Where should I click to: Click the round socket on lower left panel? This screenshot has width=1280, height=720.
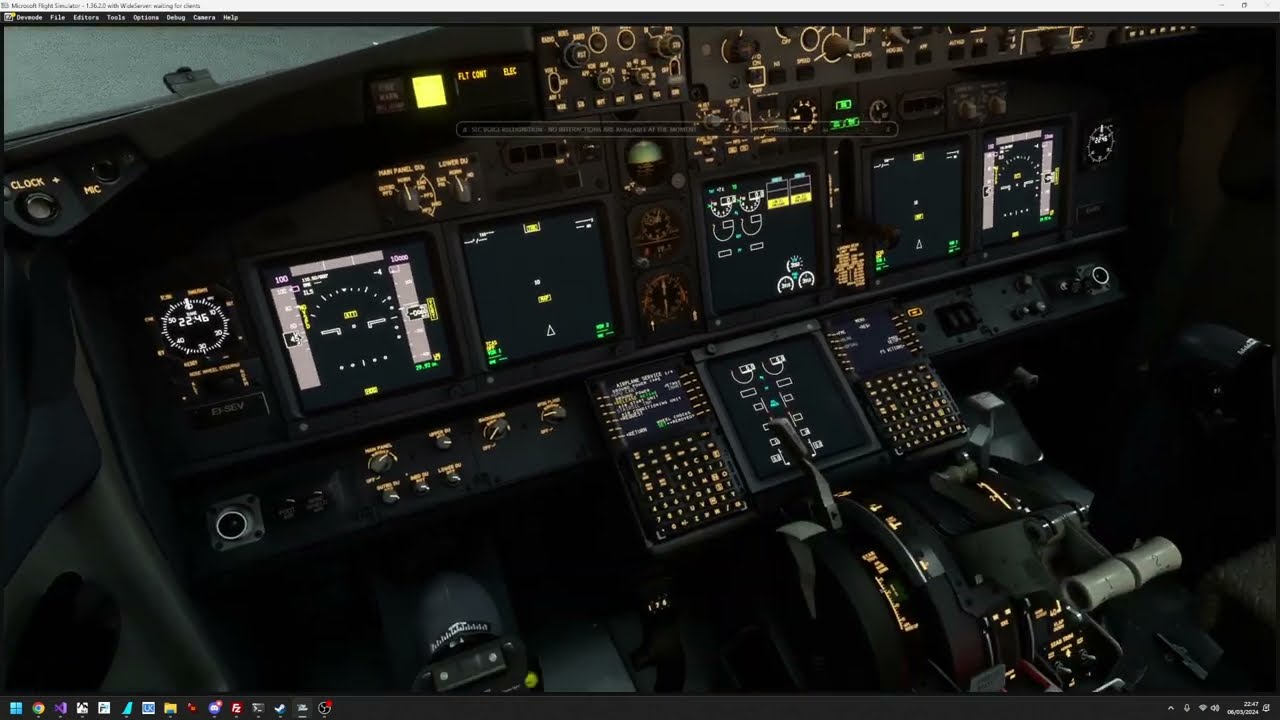(233, 524)
